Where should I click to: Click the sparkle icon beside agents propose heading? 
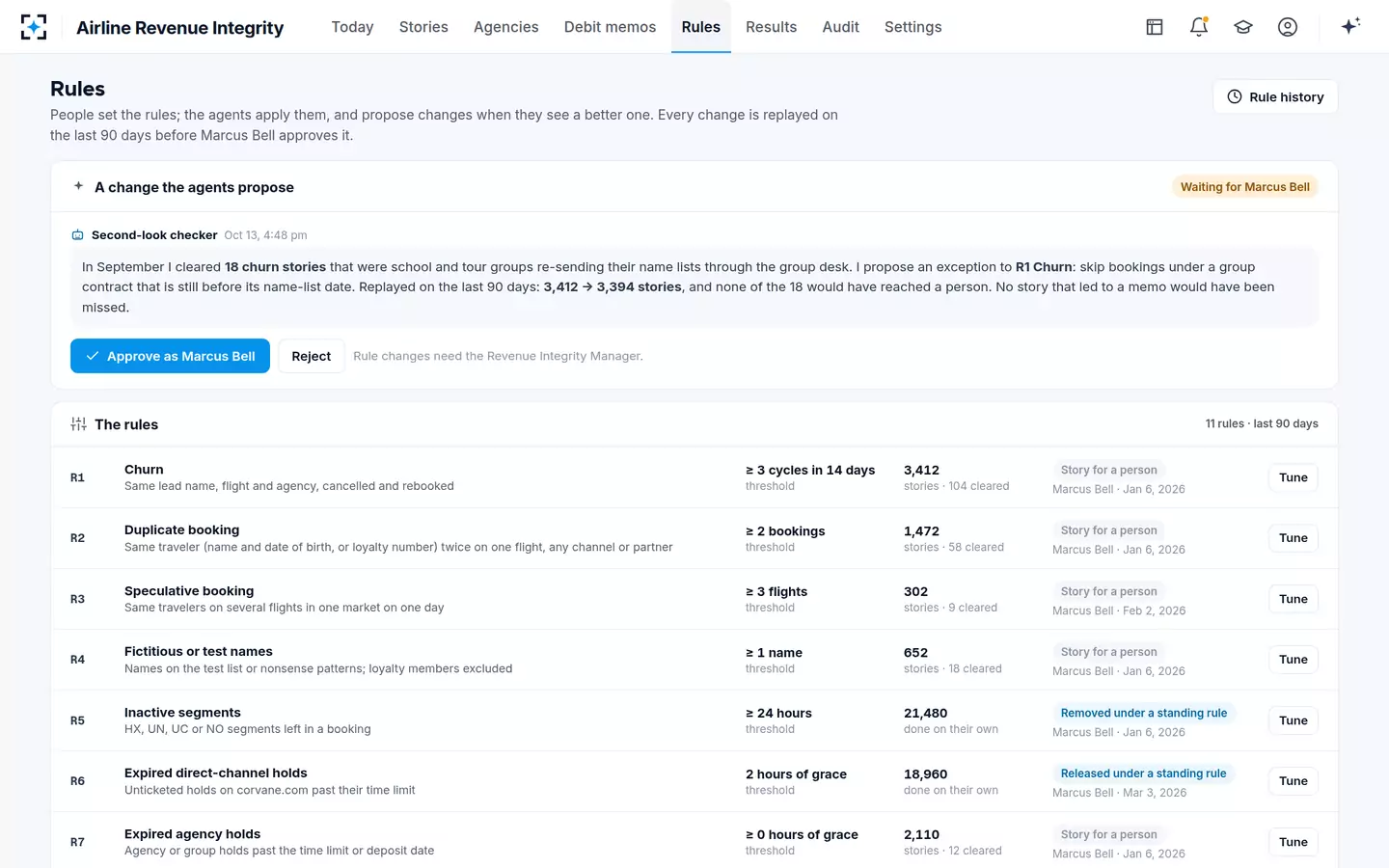click(x=79, y=186)
